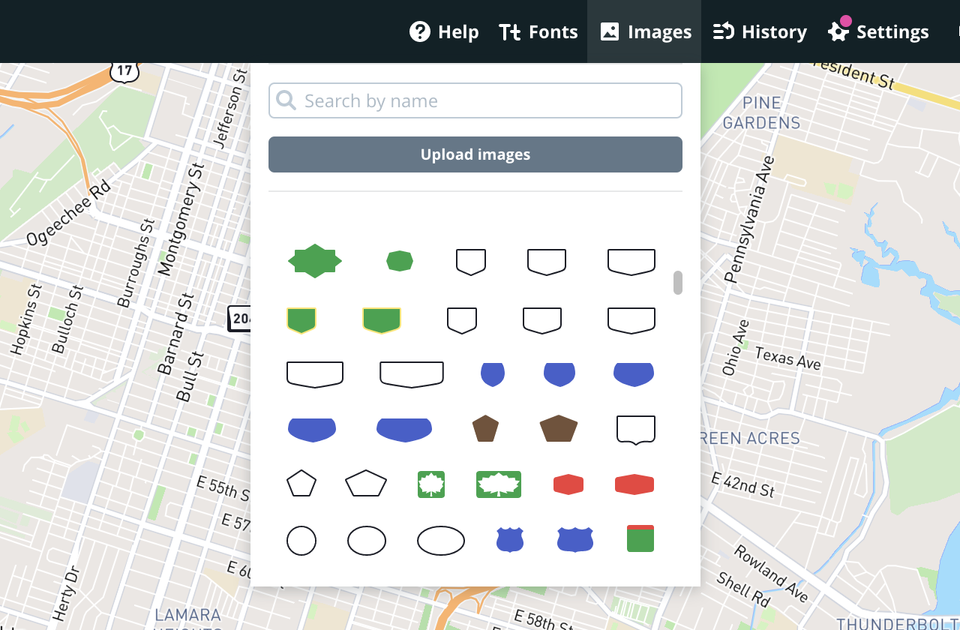Choose the square green maple leaf icon
The height and width of the screenshot is (630, 960).
coord(431,485)
